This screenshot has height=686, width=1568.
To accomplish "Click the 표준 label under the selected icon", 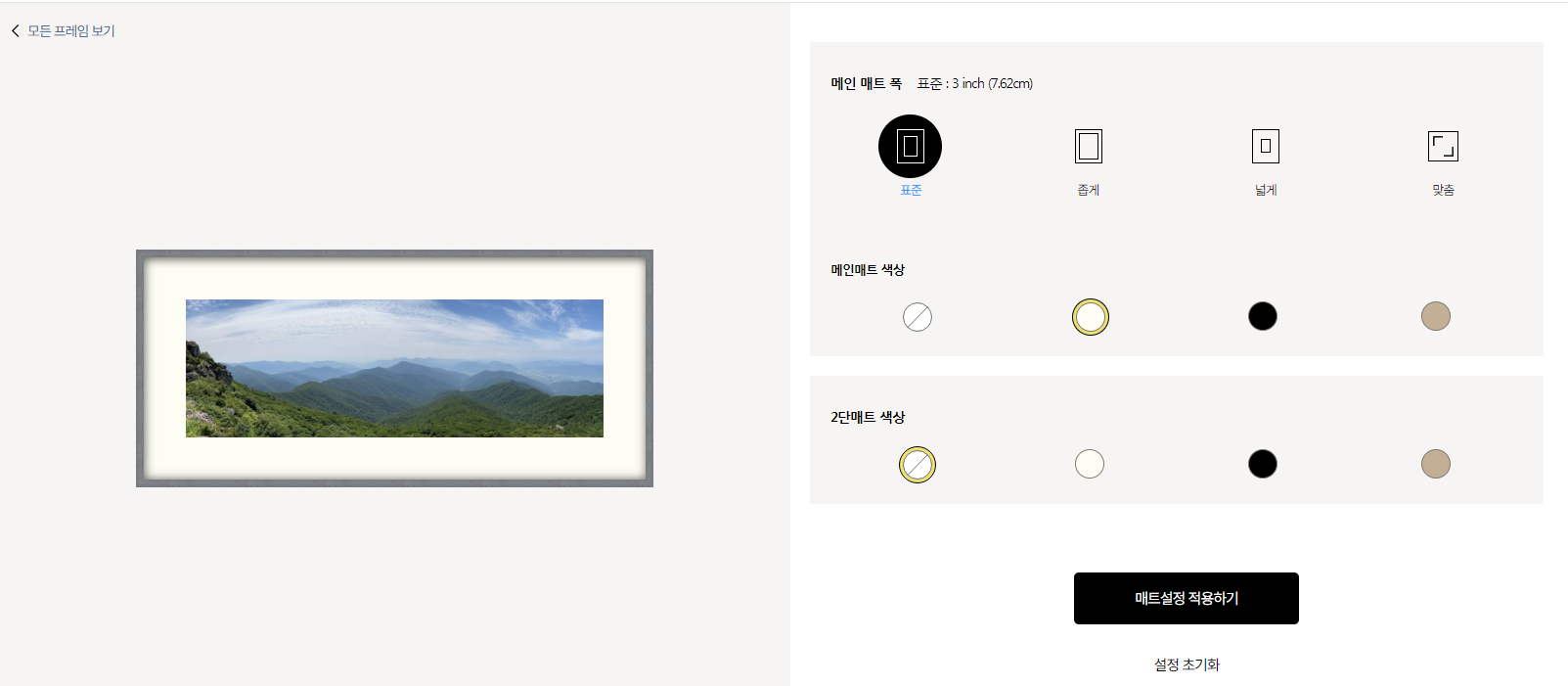I will tap(911, 190).
